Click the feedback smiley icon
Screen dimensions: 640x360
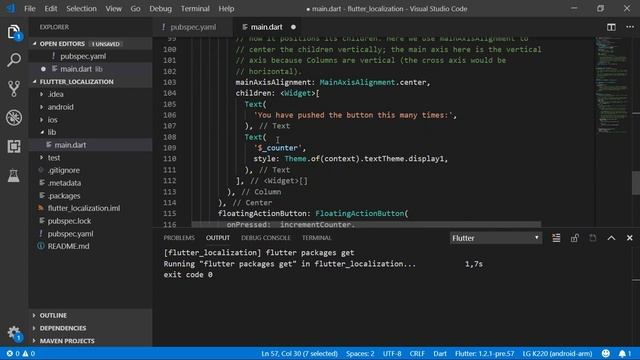coord(606,353)
